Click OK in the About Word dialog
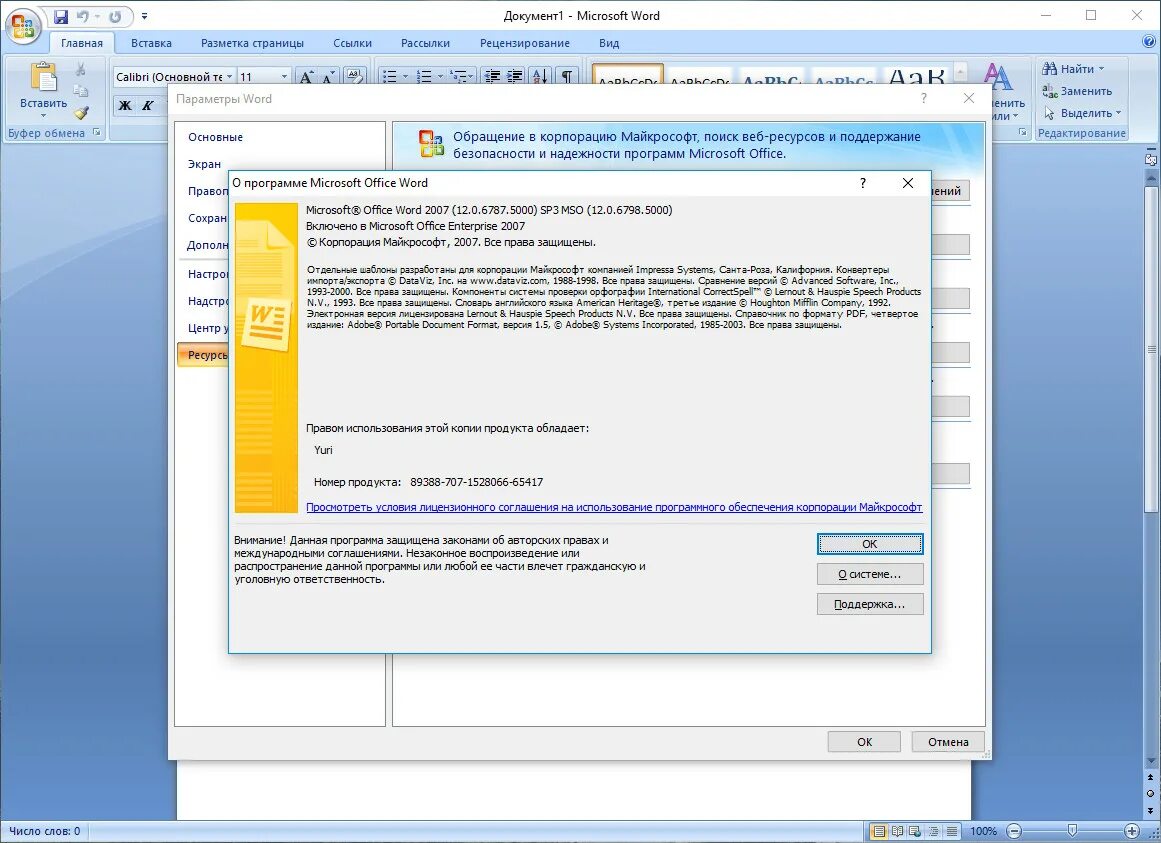 tap(869, 544)
